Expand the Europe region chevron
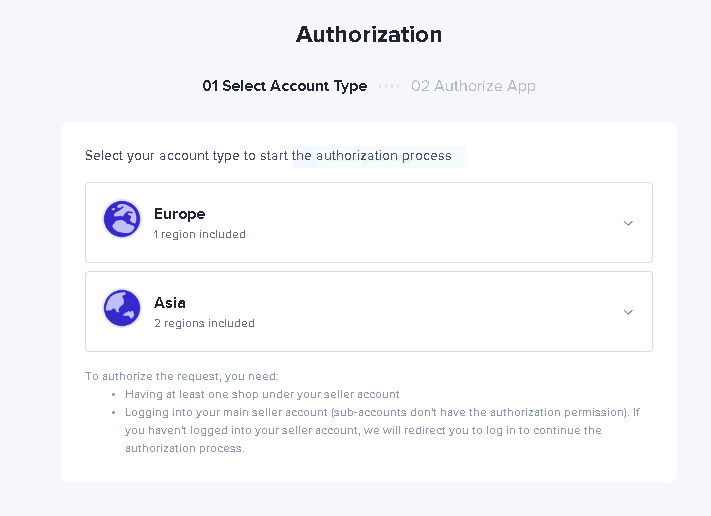 [x=628, y=223]
